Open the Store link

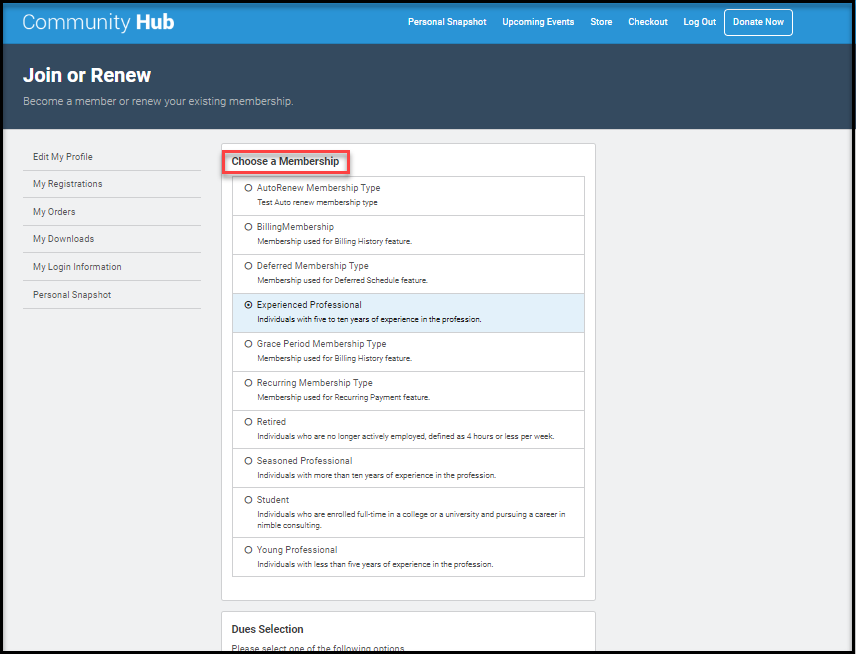point(601,22)
